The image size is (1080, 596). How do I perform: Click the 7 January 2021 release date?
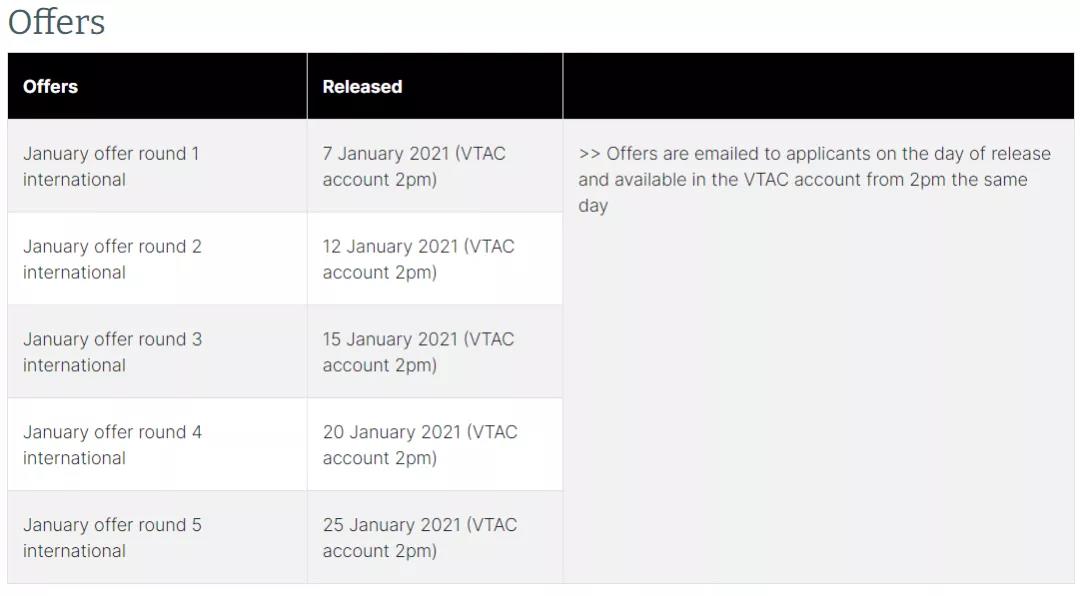386,153
